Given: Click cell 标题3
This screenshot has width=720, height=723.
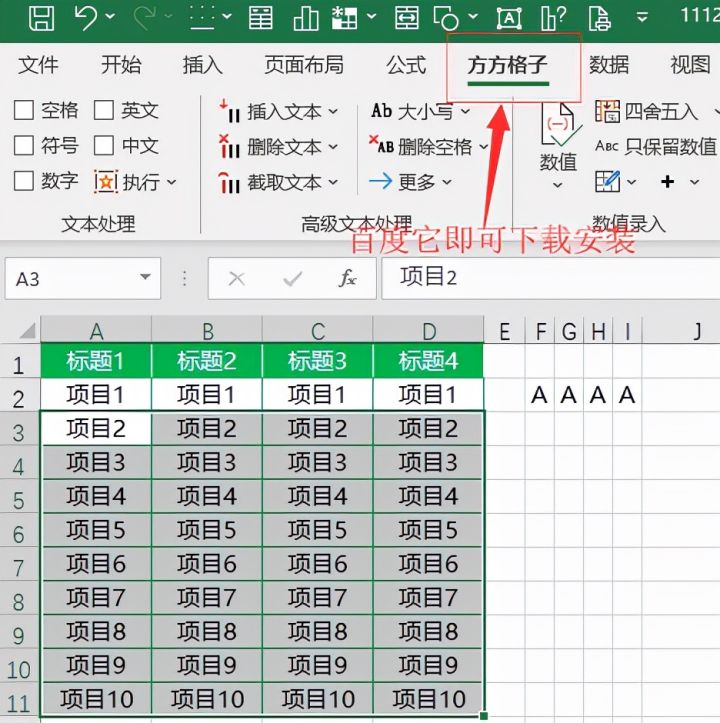Looking at the screenshot, I should [x=317, y=361].
